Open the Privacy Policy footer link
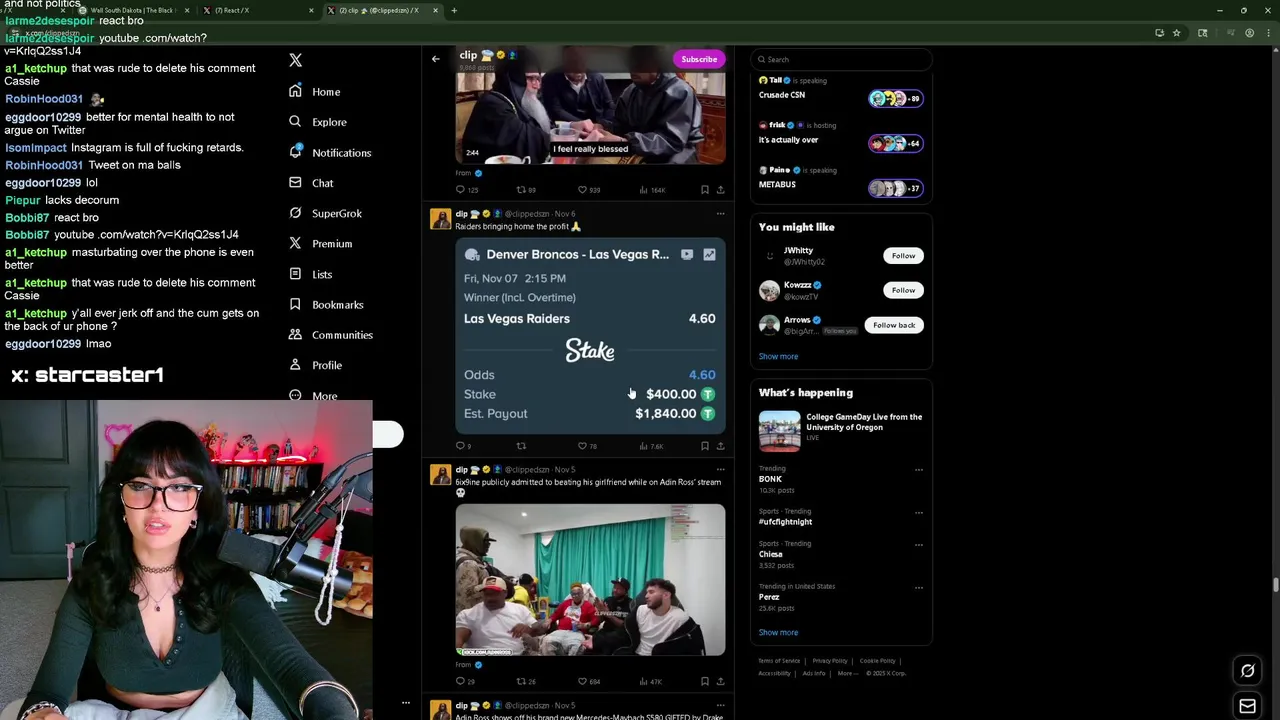Image resolution: width=1280 pixels, height=720 pixels. (x=830, y=661)
